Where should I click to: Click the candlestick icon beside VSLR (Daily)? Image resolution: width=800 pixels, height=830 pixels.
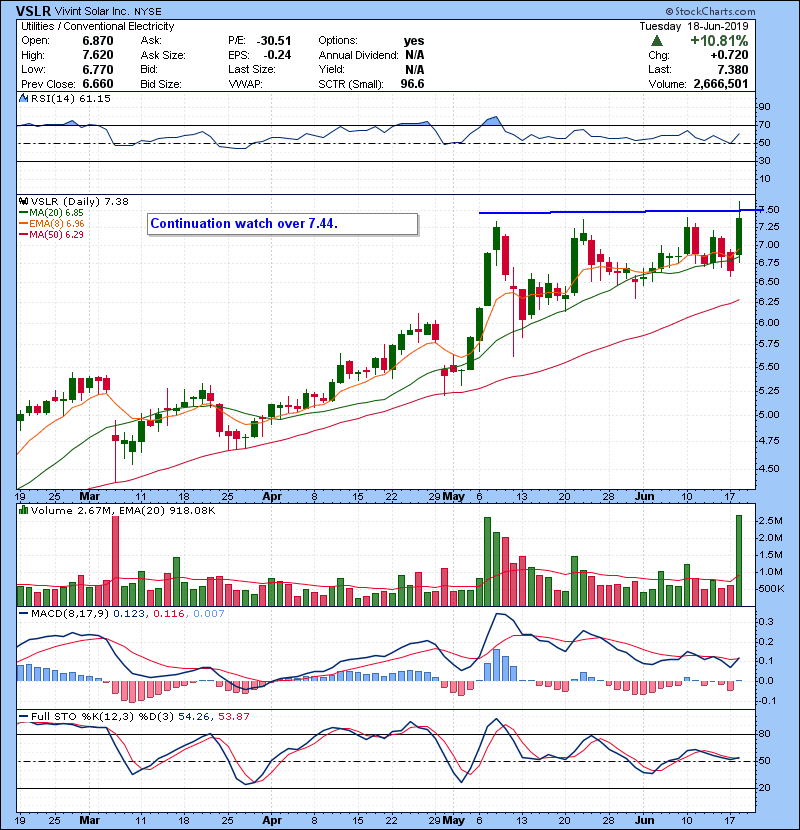24,201
